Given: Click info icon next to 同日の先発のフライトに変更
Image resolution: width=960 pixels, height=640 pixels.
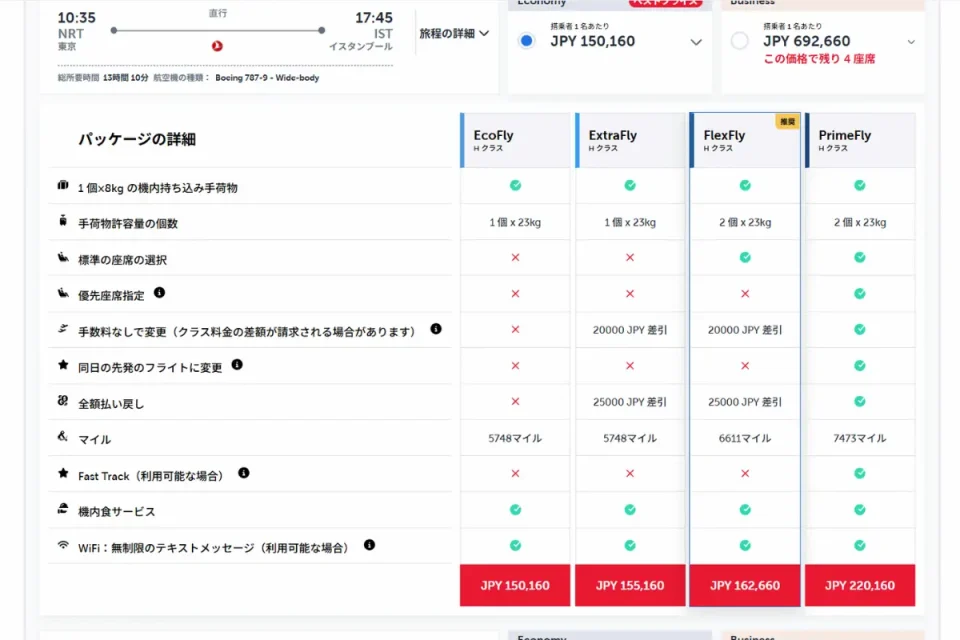Looking at the screenshot, I should click(x=237, y=365).
